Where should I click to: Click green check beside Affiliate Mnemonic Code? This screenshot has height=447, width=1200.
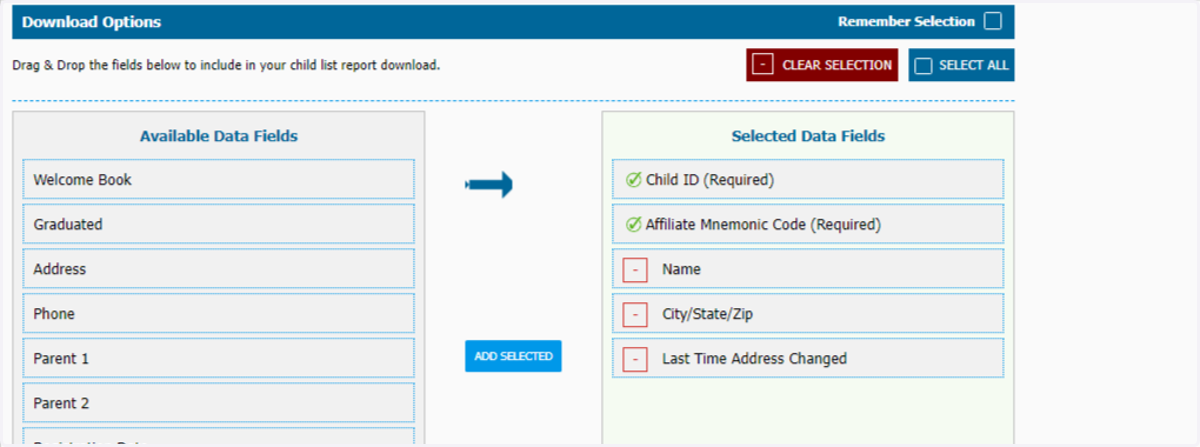click(x=633, y=225)
